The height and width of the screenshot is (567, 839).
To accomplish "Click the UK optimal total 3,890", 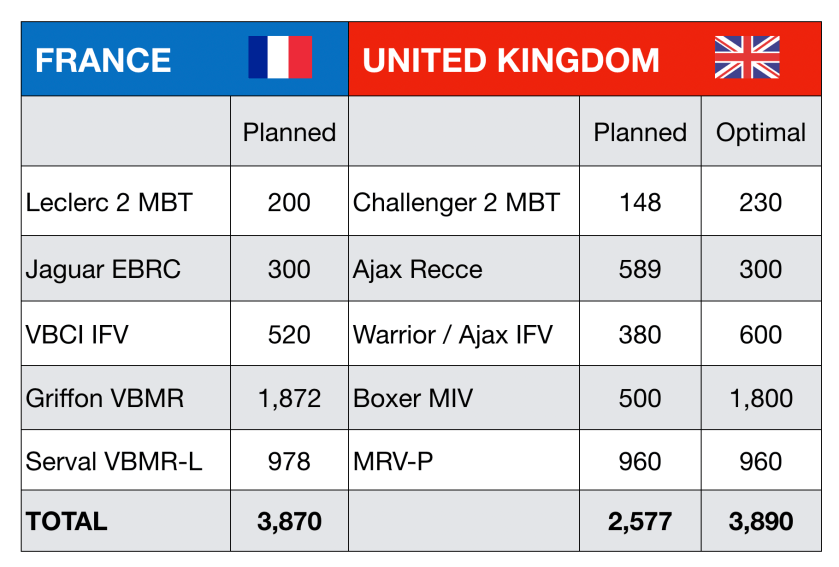I will (x=760, y=521).
